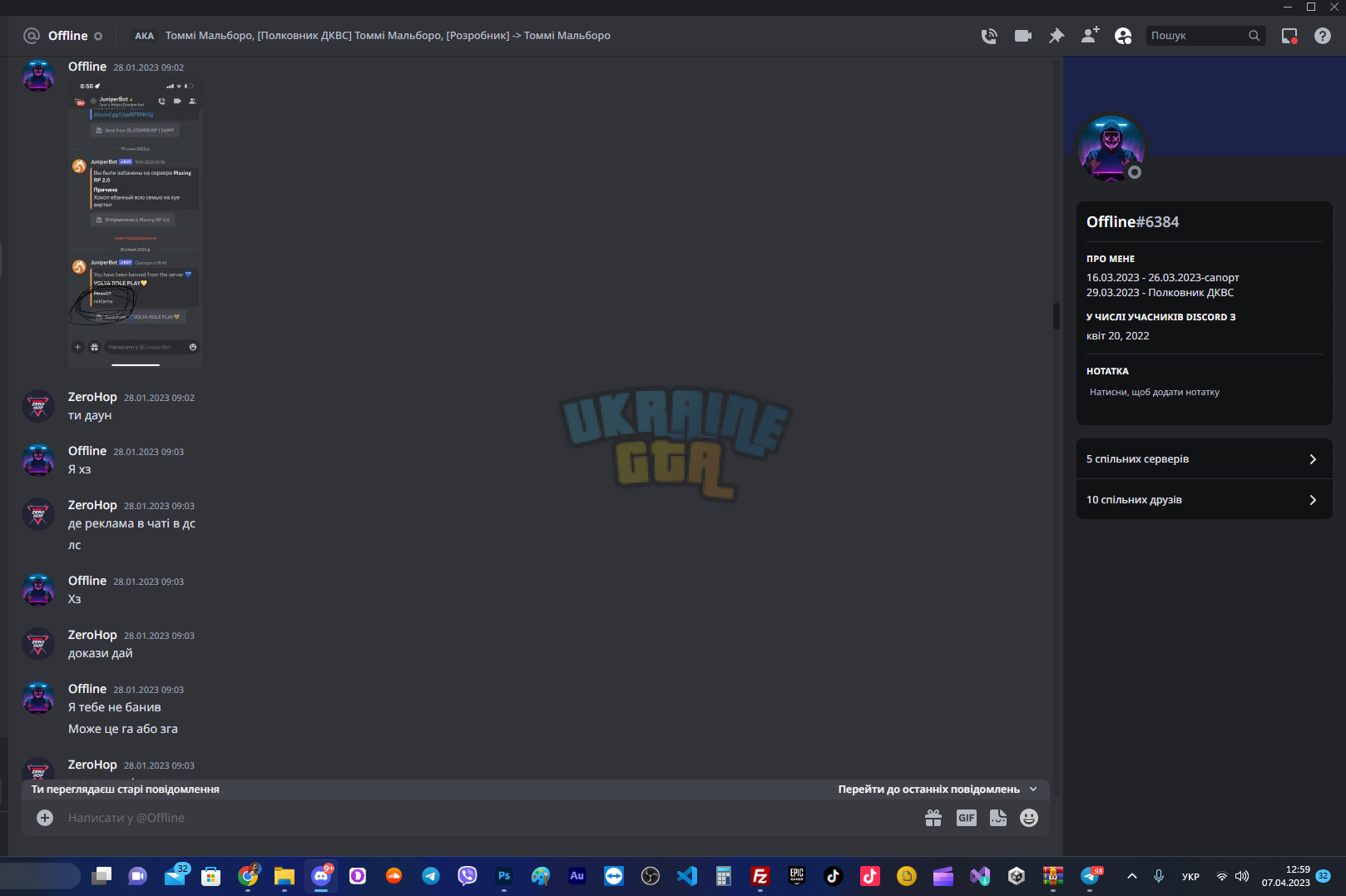Open the inbox icon

[1289, 36]
